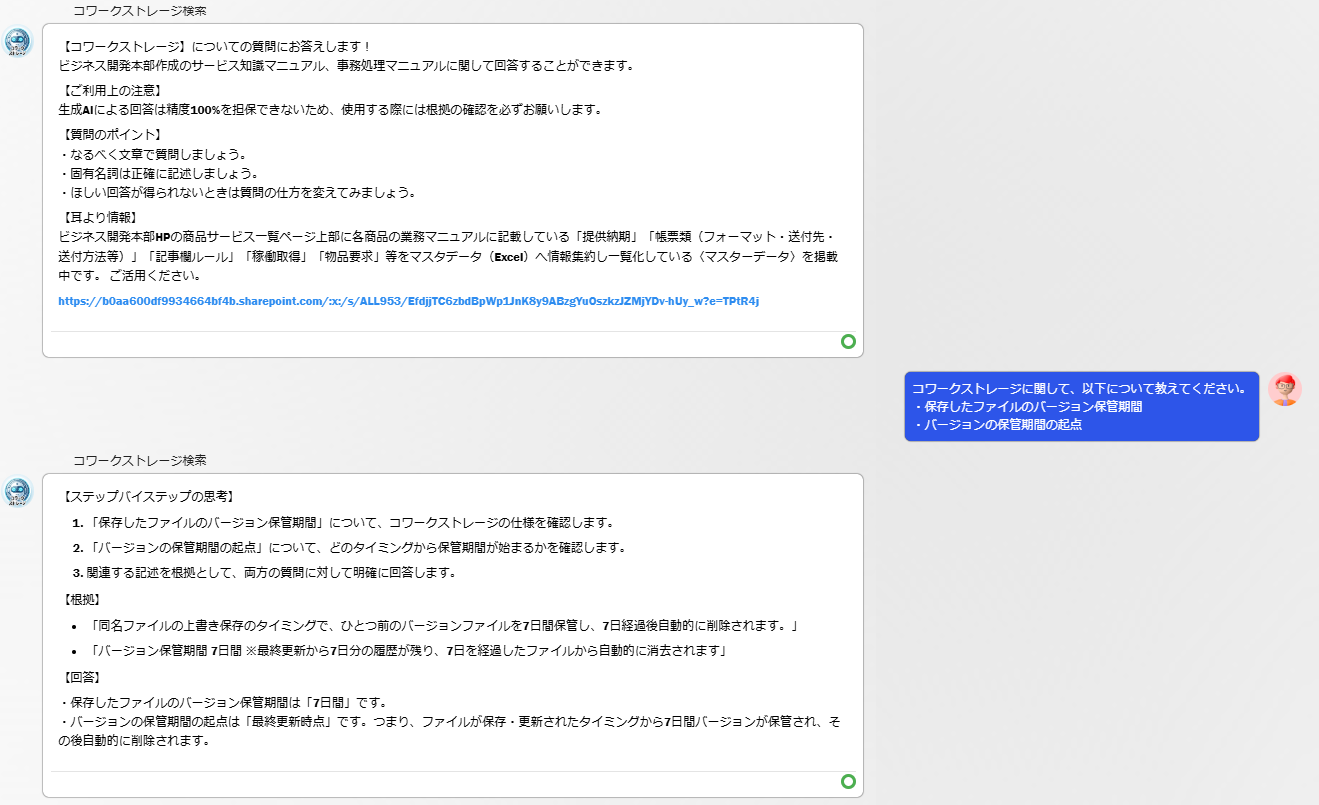Click the コワークストレージ検索 label above the answer

(139, 461)
